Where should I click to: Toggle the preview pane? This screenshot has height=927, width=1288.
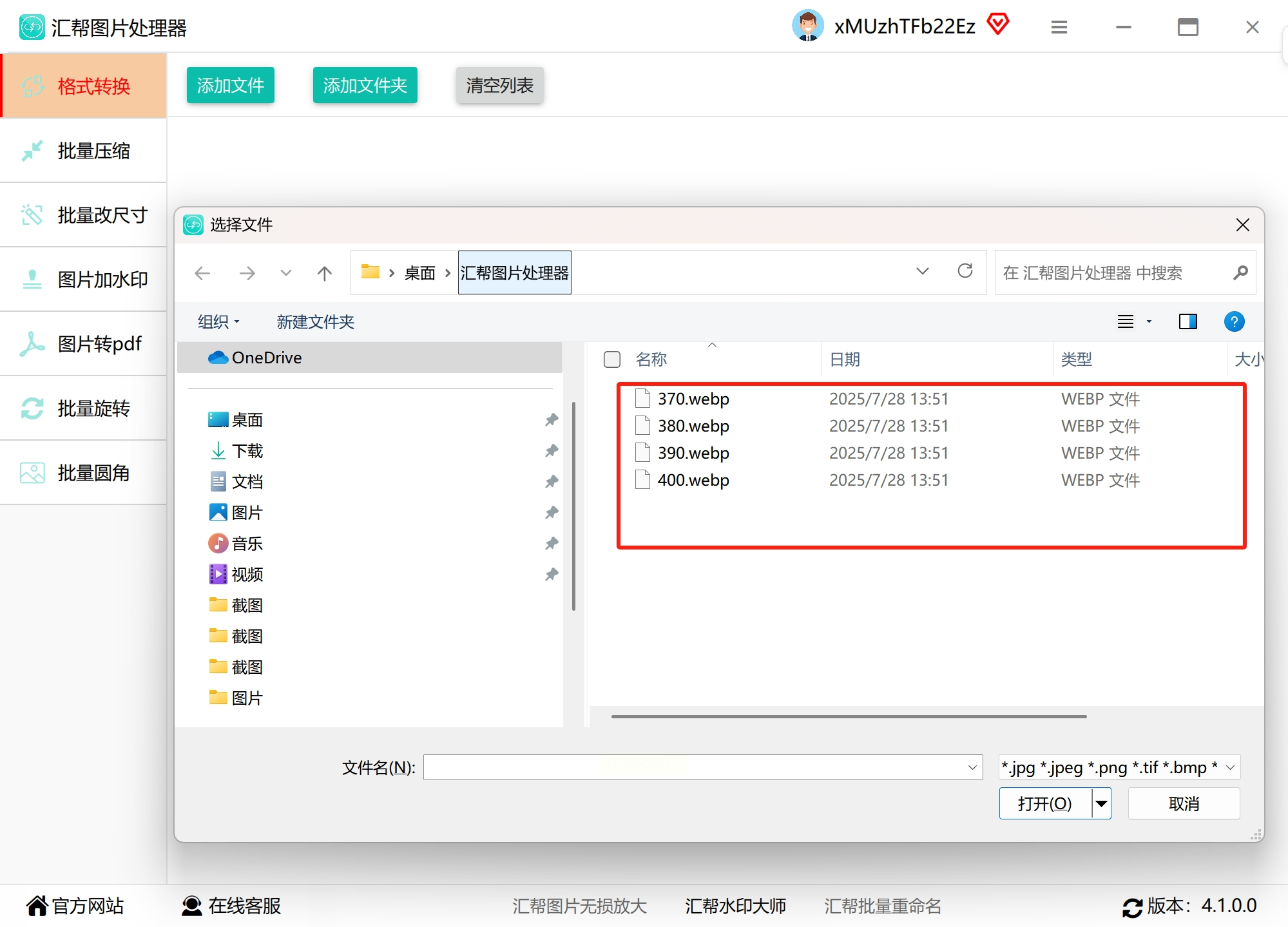(x=1188, y=321)
